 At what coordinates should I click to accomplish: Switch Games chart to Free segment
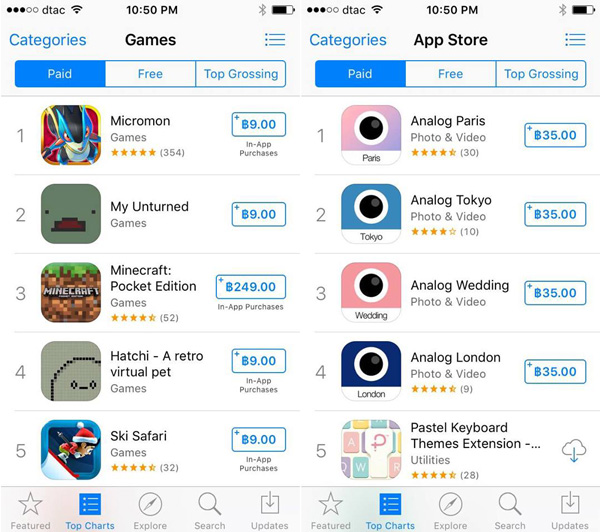150,74
